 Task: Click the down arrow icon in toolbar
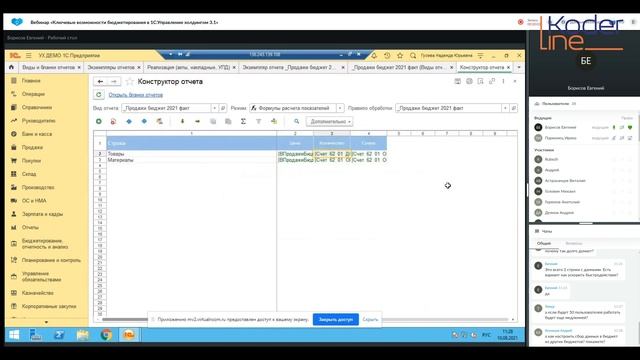coord(182,121)
